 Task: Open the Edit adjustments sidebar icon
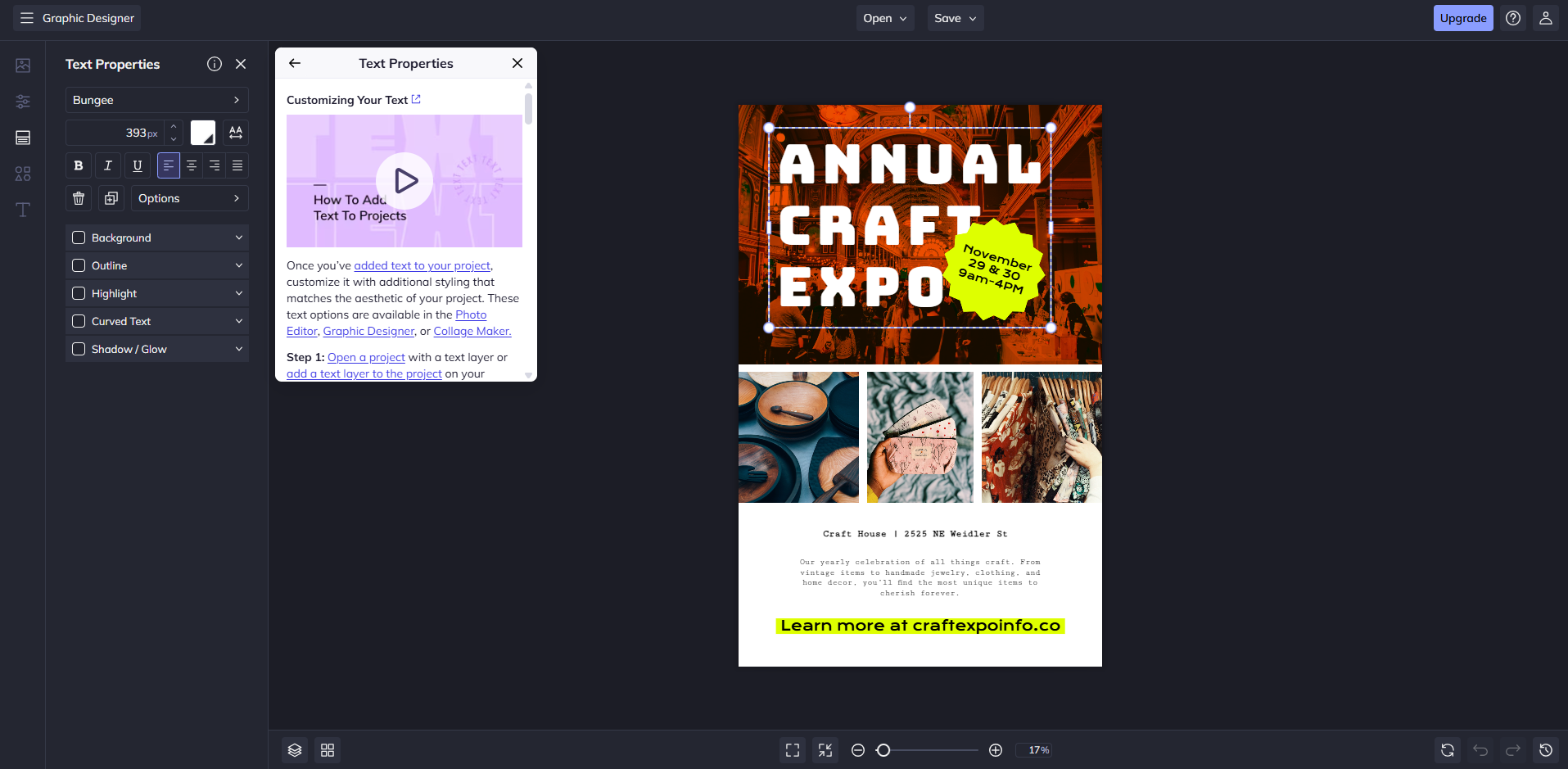pos(23,102)
